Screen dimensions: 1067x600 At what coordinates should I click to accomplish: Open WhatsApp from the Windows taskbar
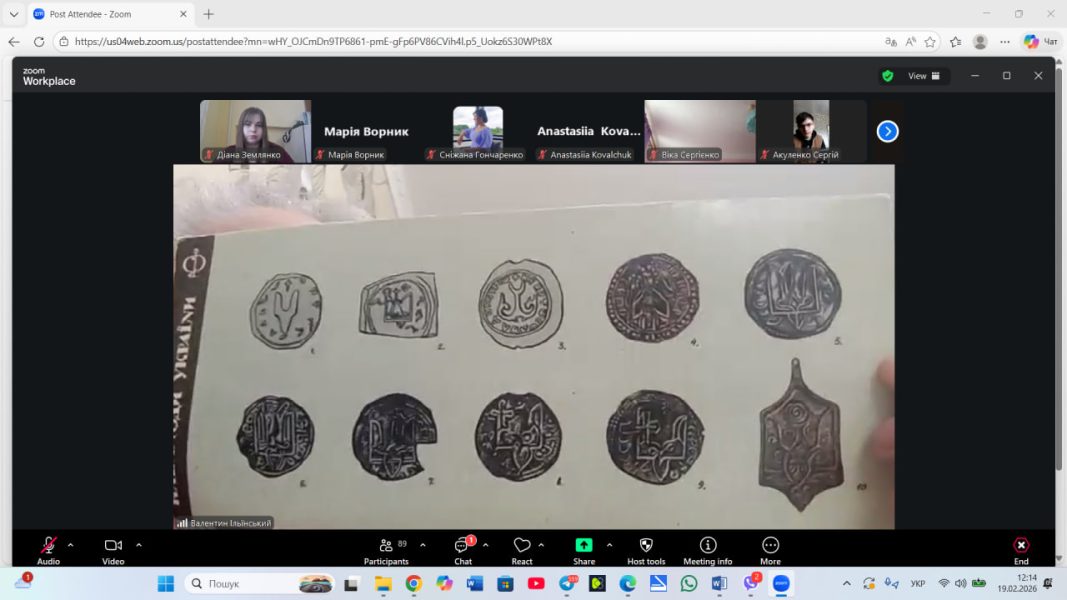tap(688, 583)
